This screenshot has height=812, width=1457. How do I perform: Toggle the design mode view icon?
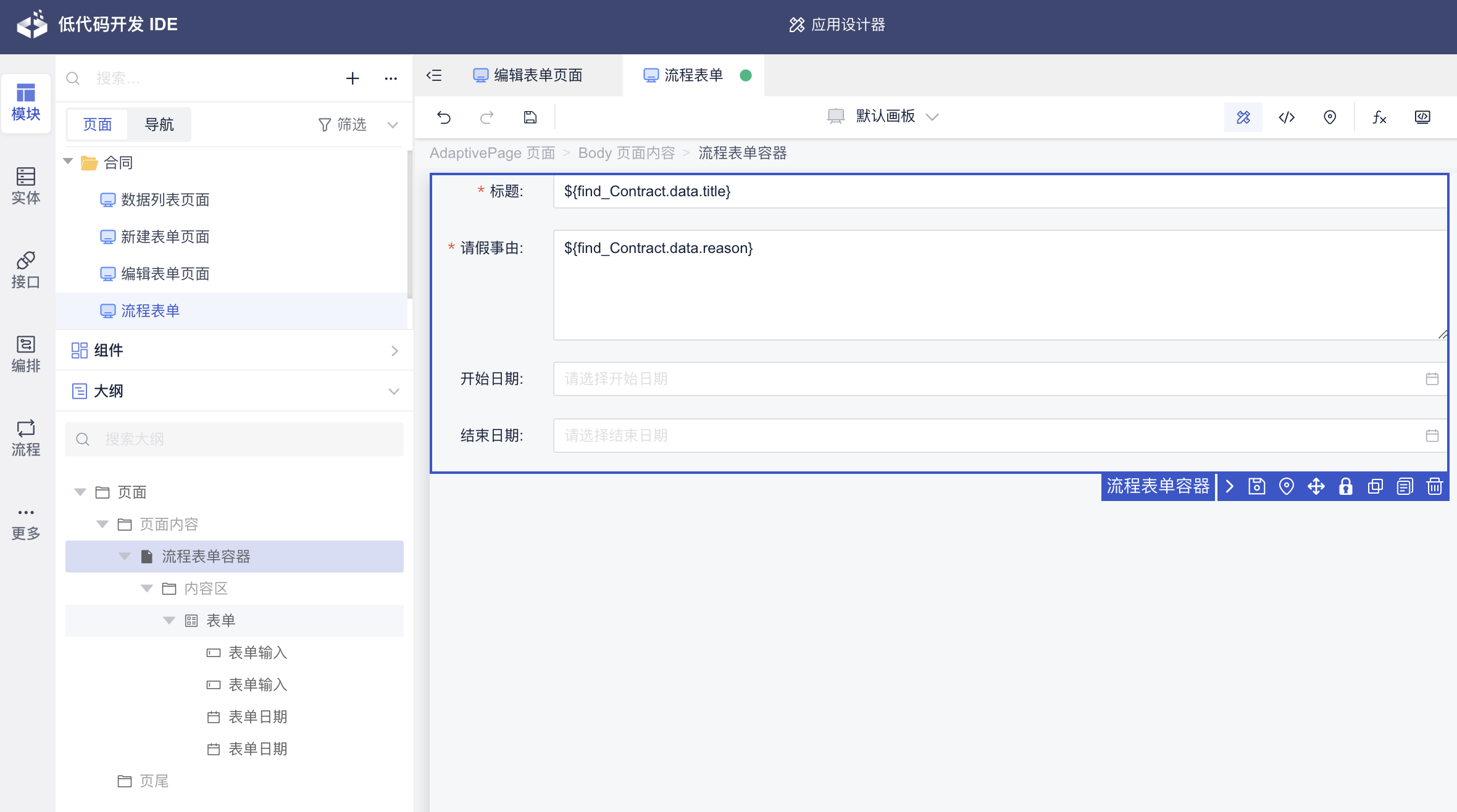1243,117
